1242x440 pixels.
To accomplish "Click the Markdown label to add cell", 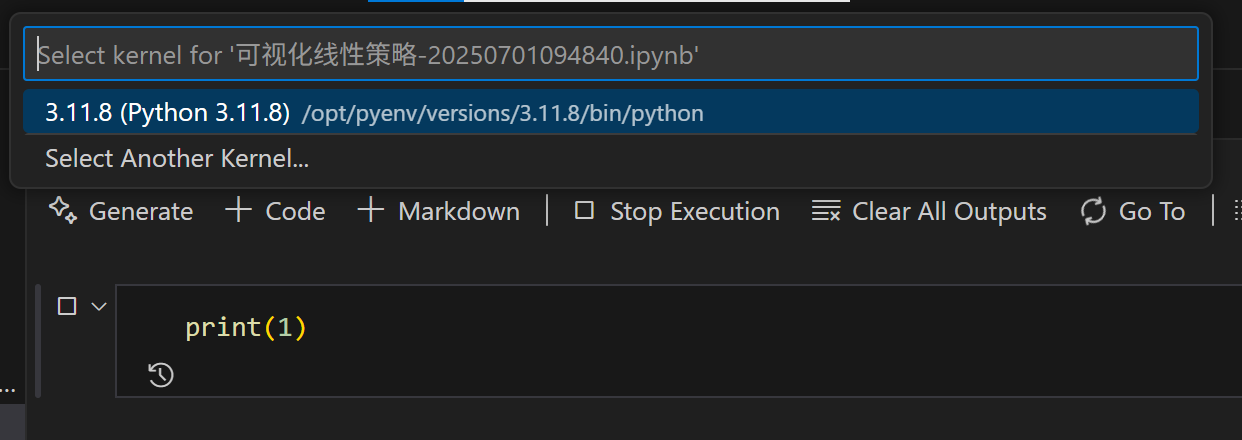I will click(x=459, y=211).
